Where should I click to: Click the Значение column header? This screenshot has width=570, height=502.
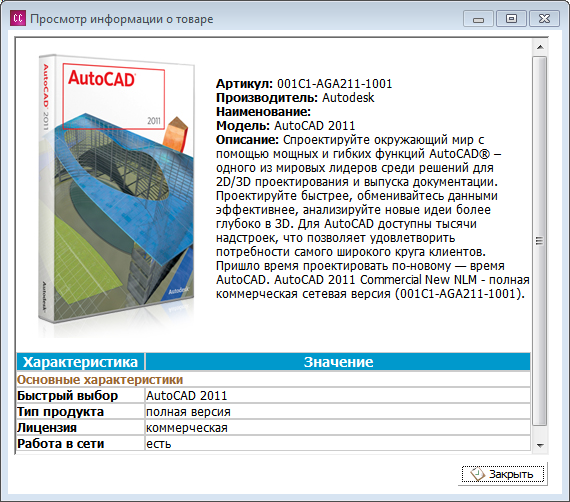click(338, 362)
